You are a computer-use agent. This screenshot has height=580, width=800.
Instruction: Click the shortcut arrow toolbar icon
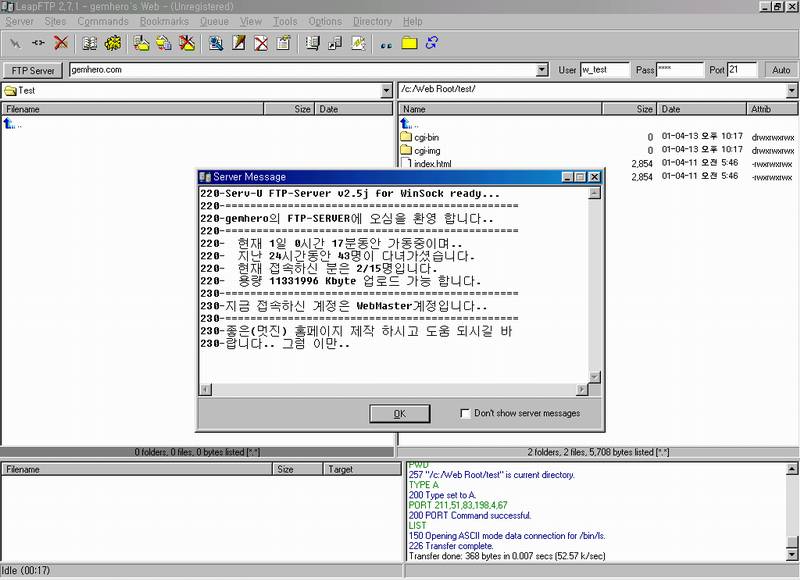335,43
